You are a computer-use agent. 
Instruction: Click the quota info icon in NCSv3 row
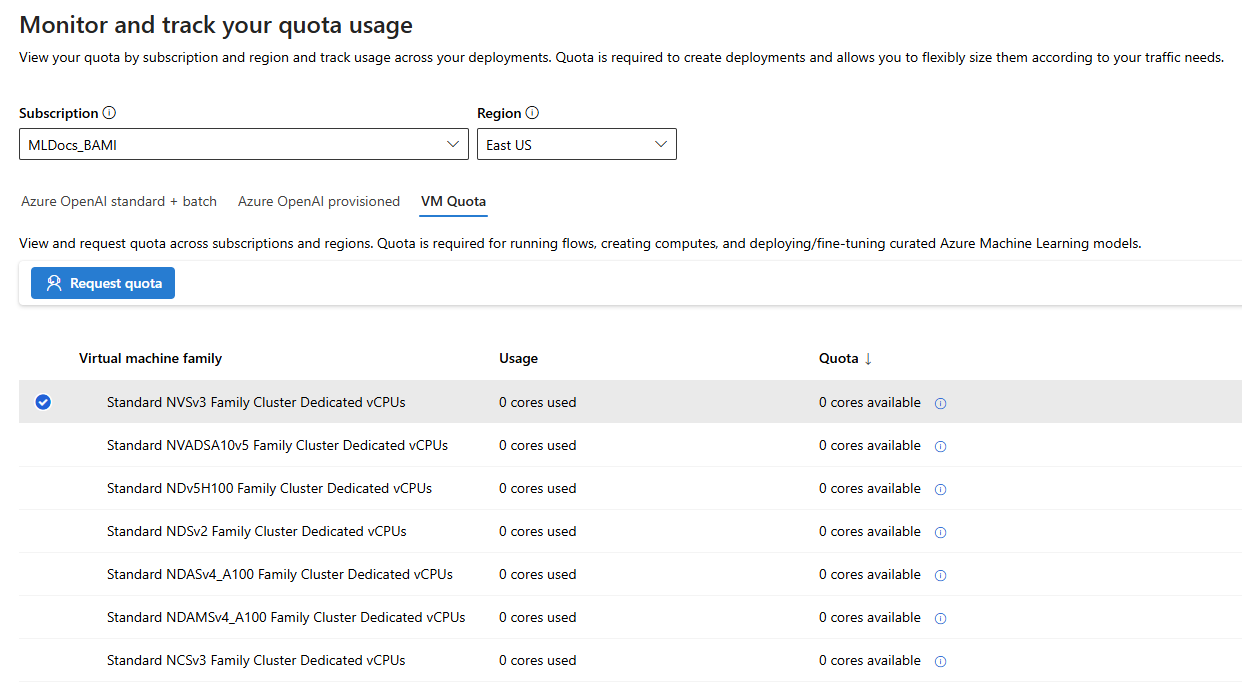pyautogui.click(x=940, y=661)
